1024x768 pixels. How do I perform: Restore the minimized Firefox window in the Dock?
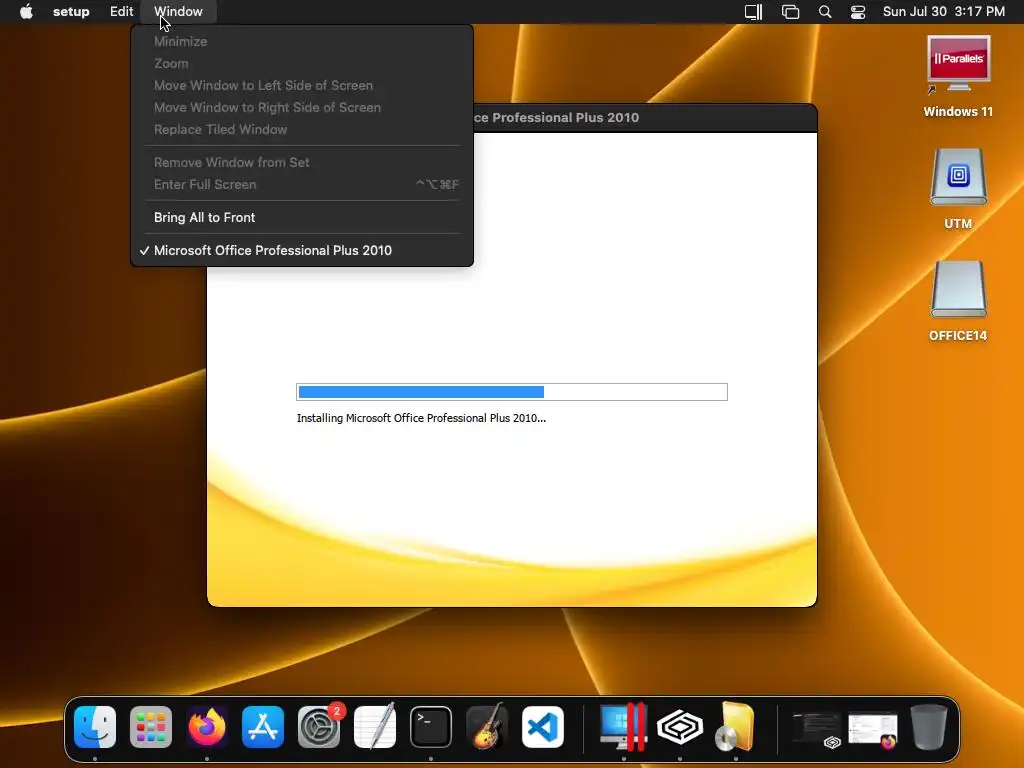tap(873, 729)
